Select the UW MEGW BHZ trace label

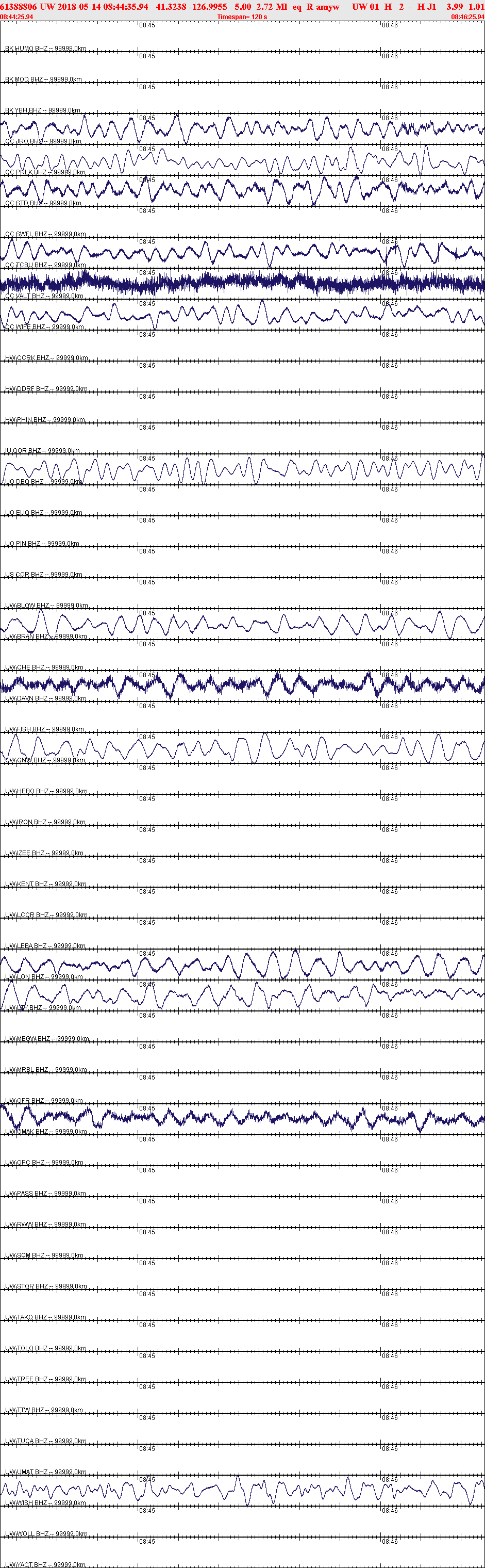[47, 1039]
